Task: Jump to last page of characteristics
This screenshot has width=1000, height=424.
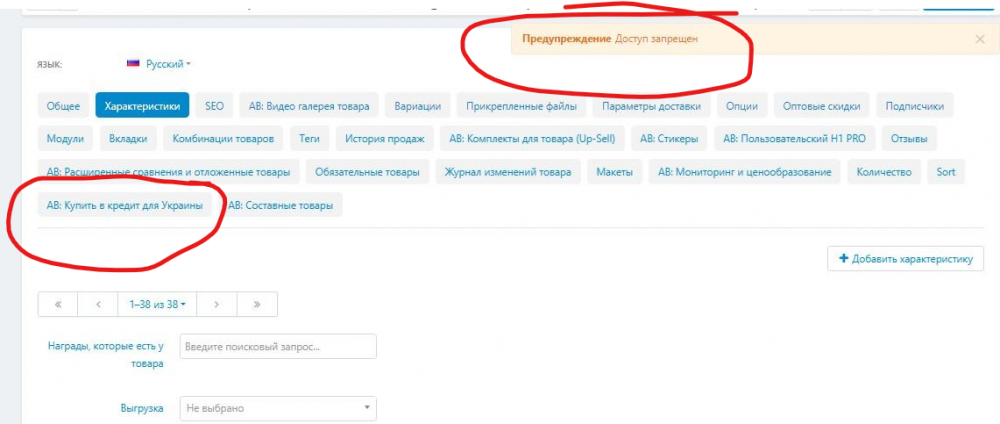Action: coord(257,304)
